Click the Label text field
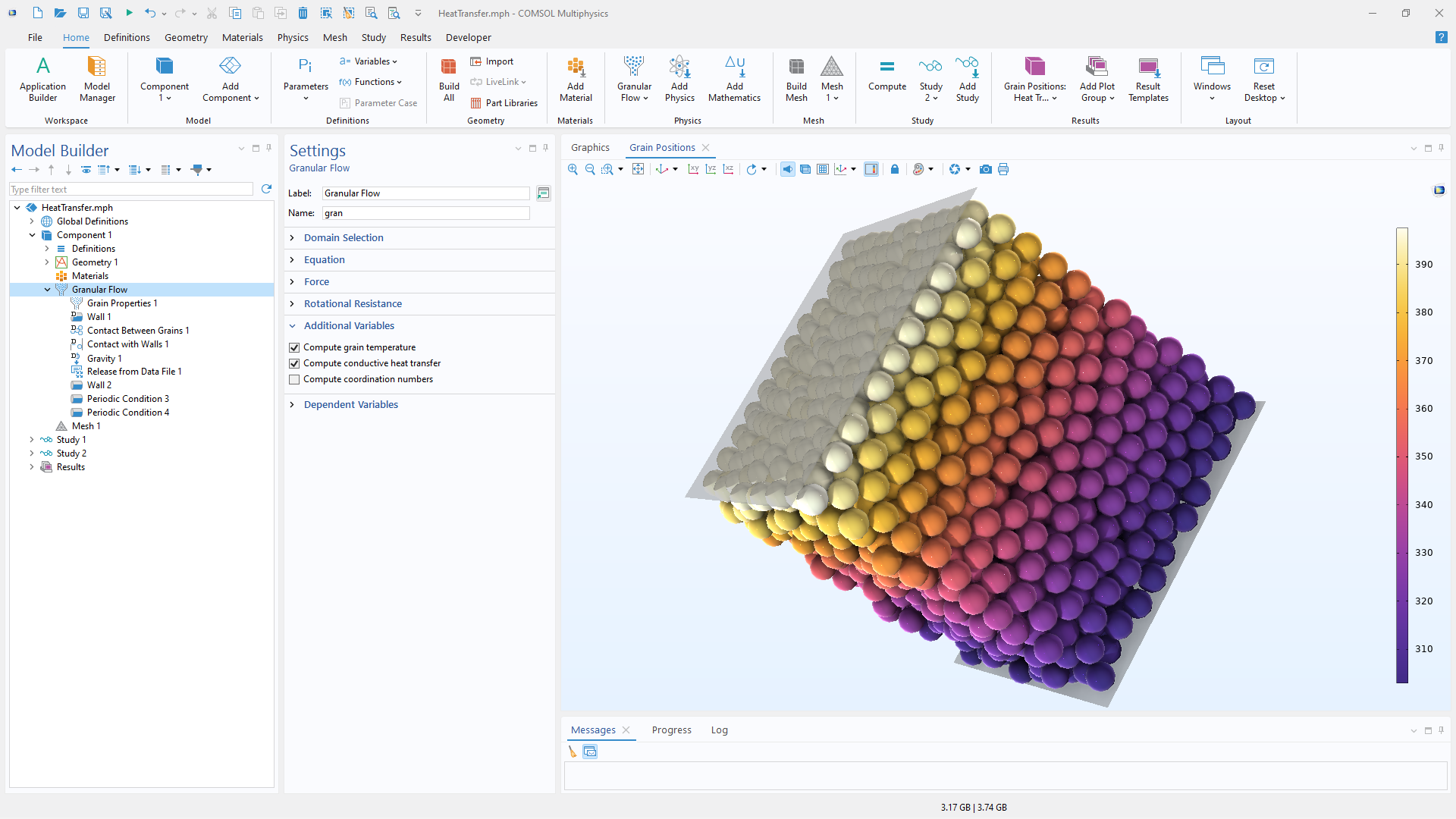 click(425, 193)
